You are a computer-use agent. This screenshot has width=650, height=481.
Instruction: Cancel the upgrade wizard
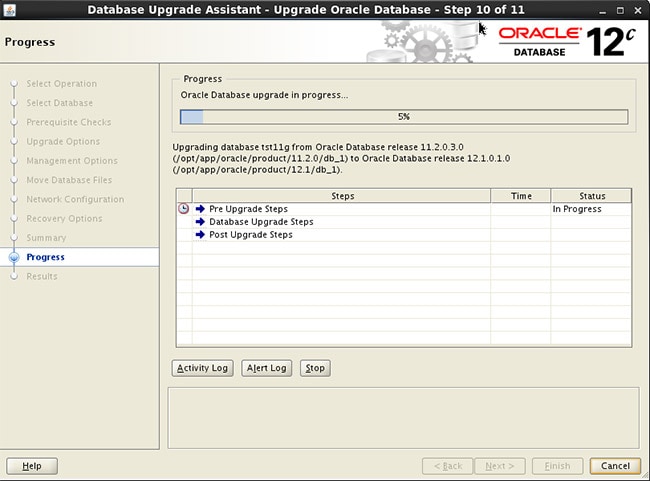[x=615, y=466]
